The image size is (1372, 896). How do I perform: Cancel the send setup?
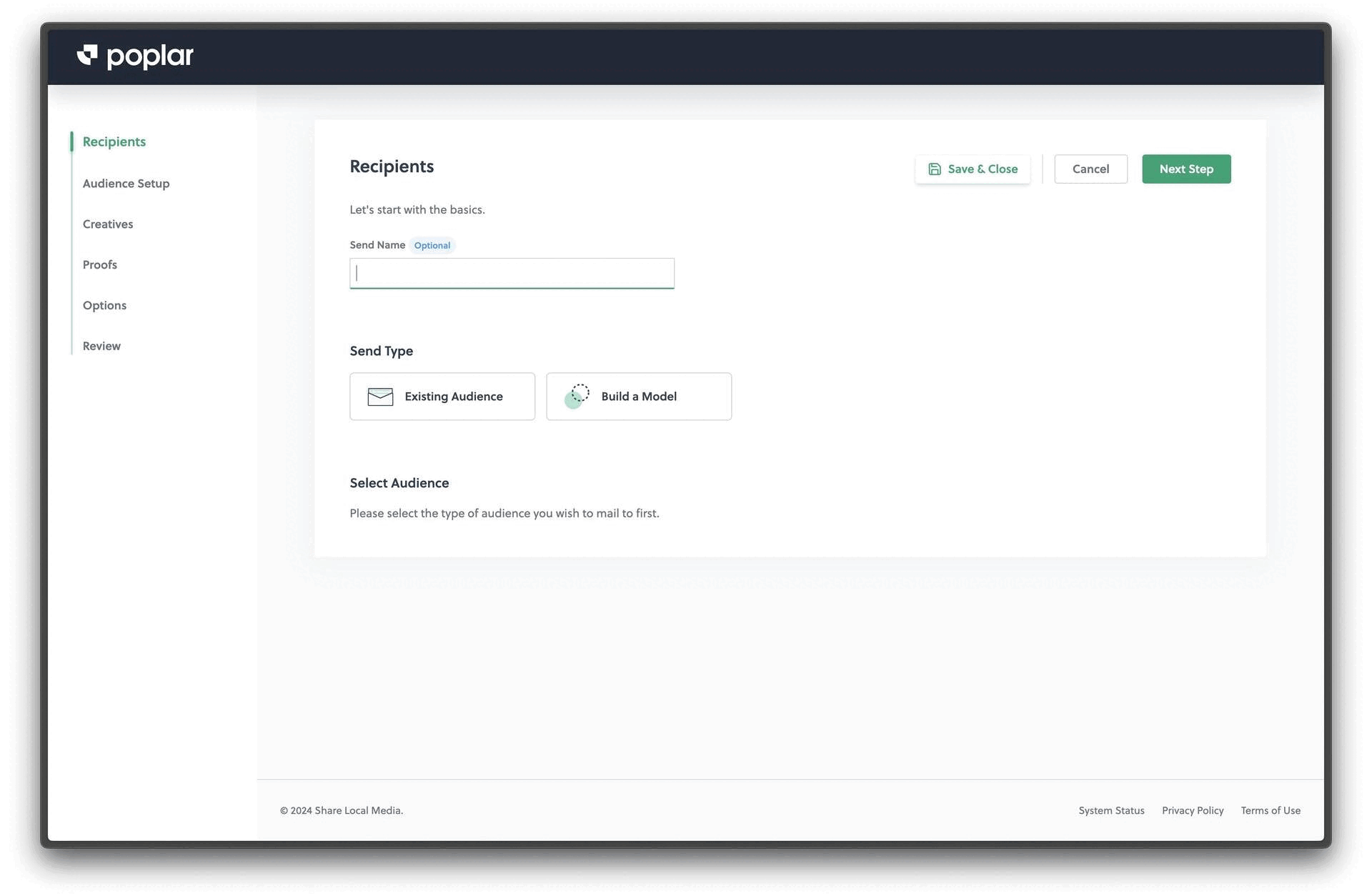(1090, 169)
